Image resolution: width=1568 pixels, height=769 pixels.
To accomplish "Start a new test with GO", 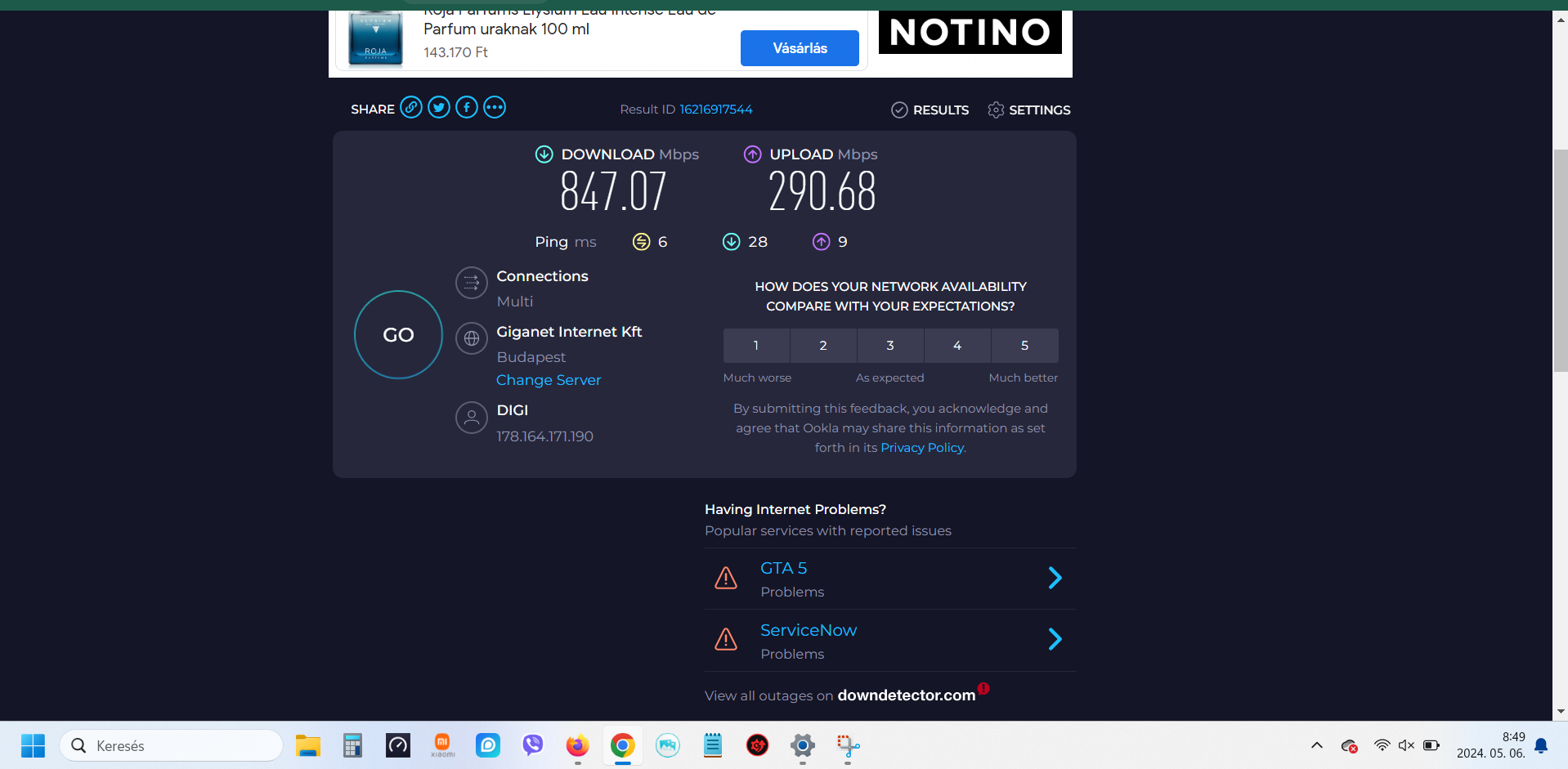I will point(398,335).
